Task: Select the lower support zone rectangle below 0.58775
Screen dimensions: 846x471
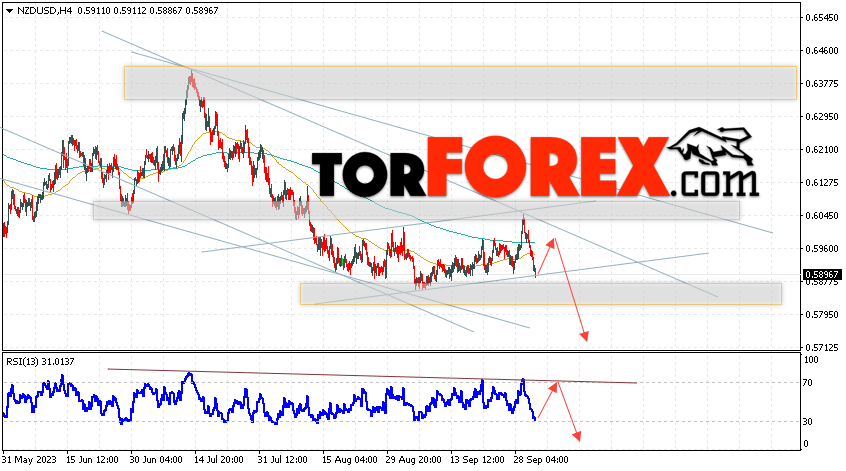Action: (x=541, y=293)
